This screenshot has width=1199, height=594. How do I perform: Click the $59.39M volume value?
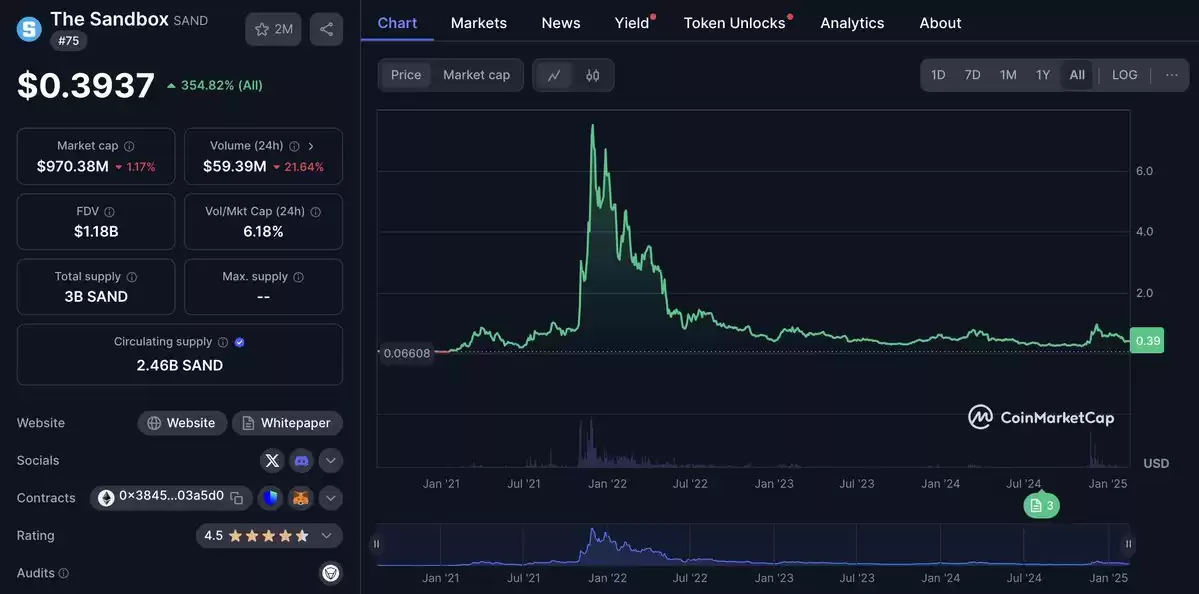pyautogui.click(x=235, y=166)
